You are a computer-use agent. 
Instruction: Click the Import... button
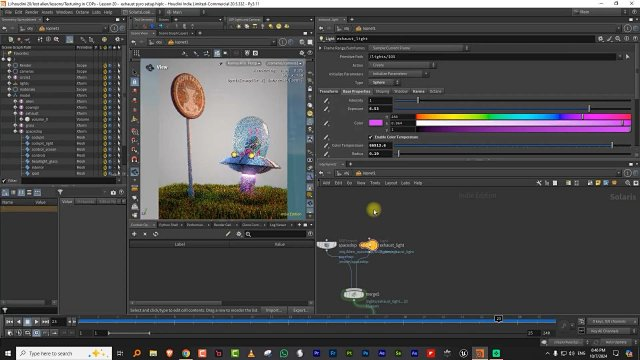pos(273,310)
